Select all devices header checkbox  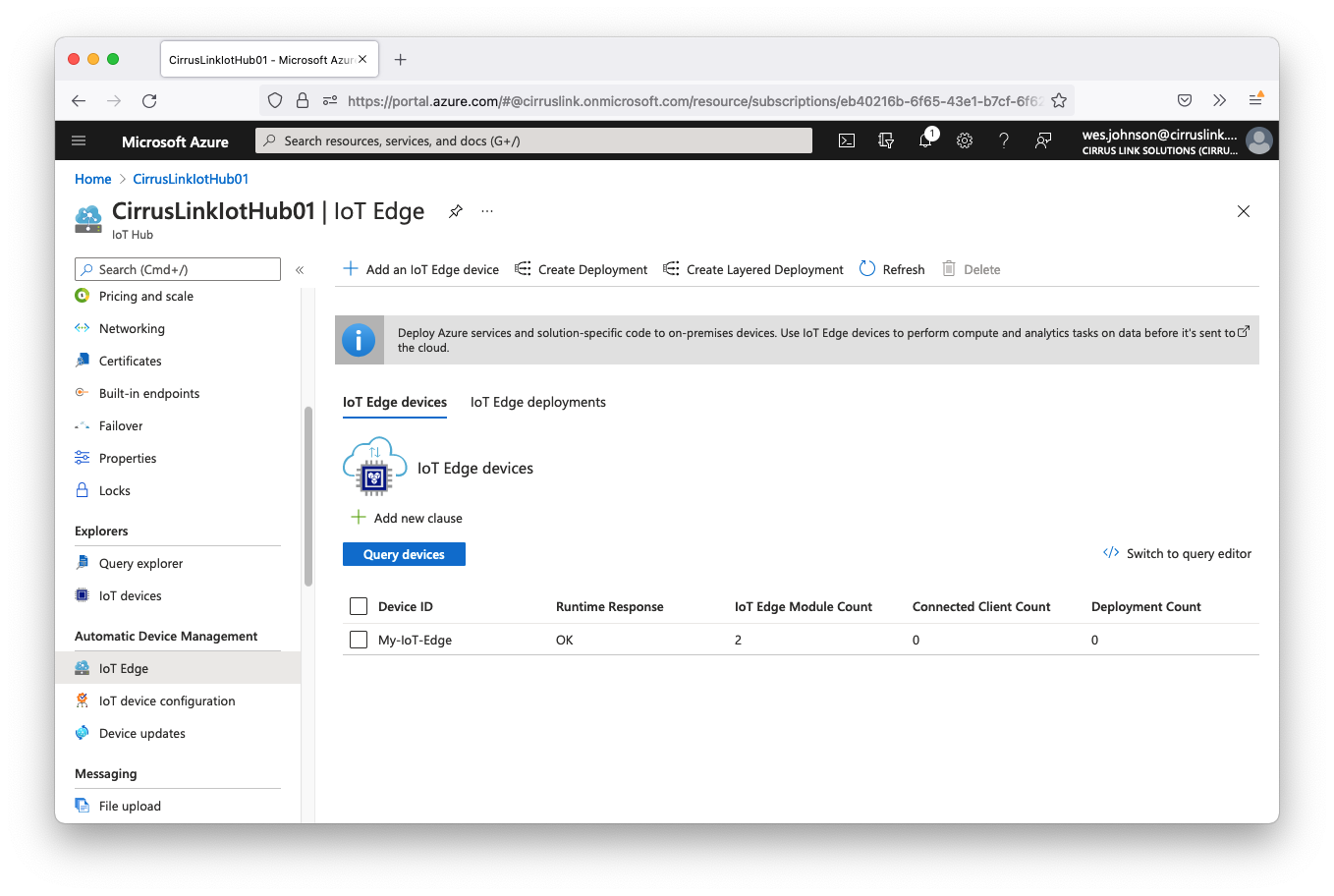tap(359, 606)
